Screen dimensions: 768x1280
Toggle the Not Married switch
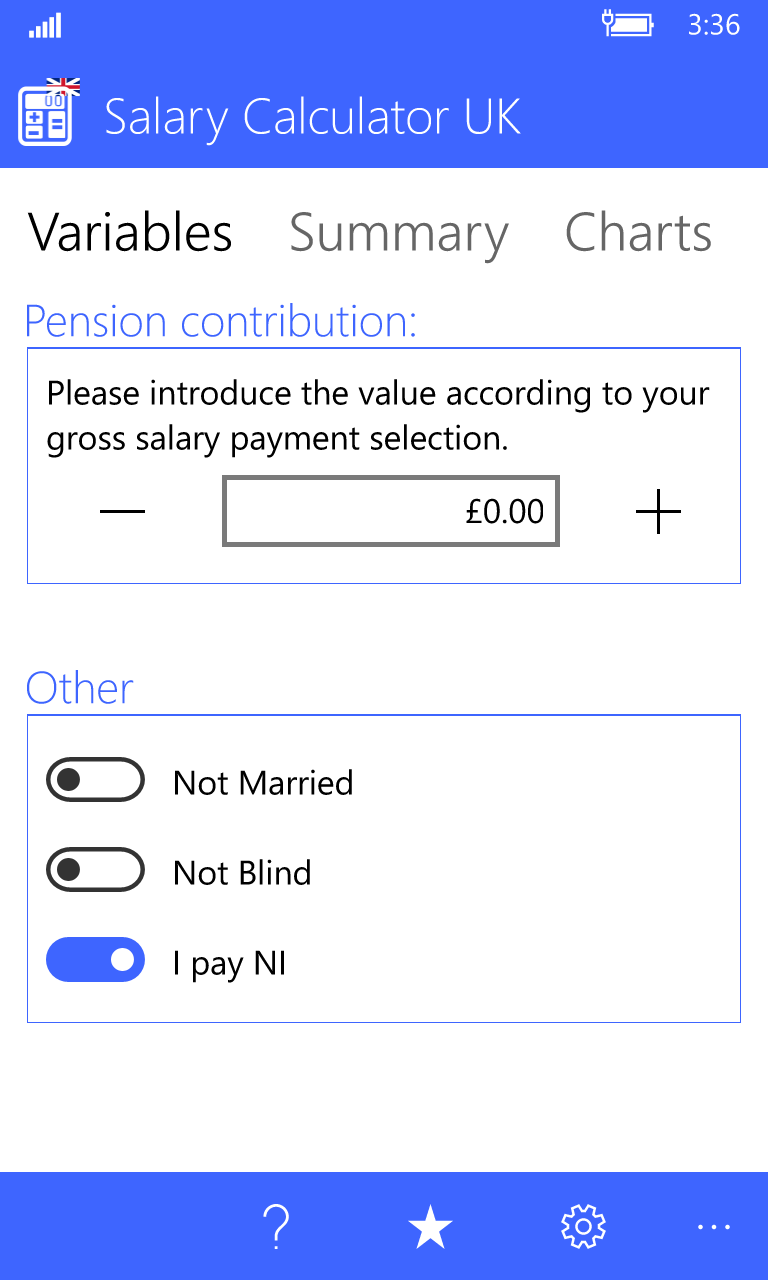96,781
